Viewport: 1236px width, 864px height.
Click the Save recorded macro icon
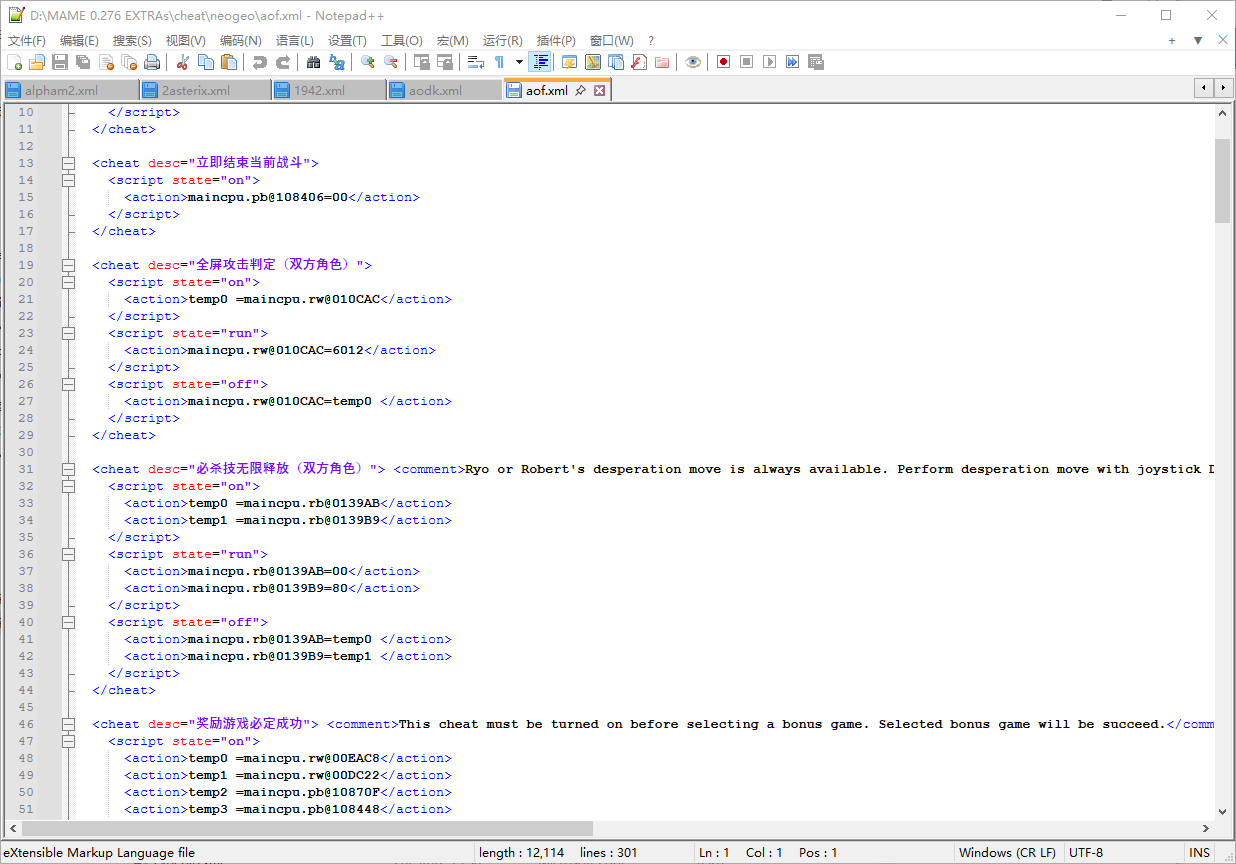point(815,62)
